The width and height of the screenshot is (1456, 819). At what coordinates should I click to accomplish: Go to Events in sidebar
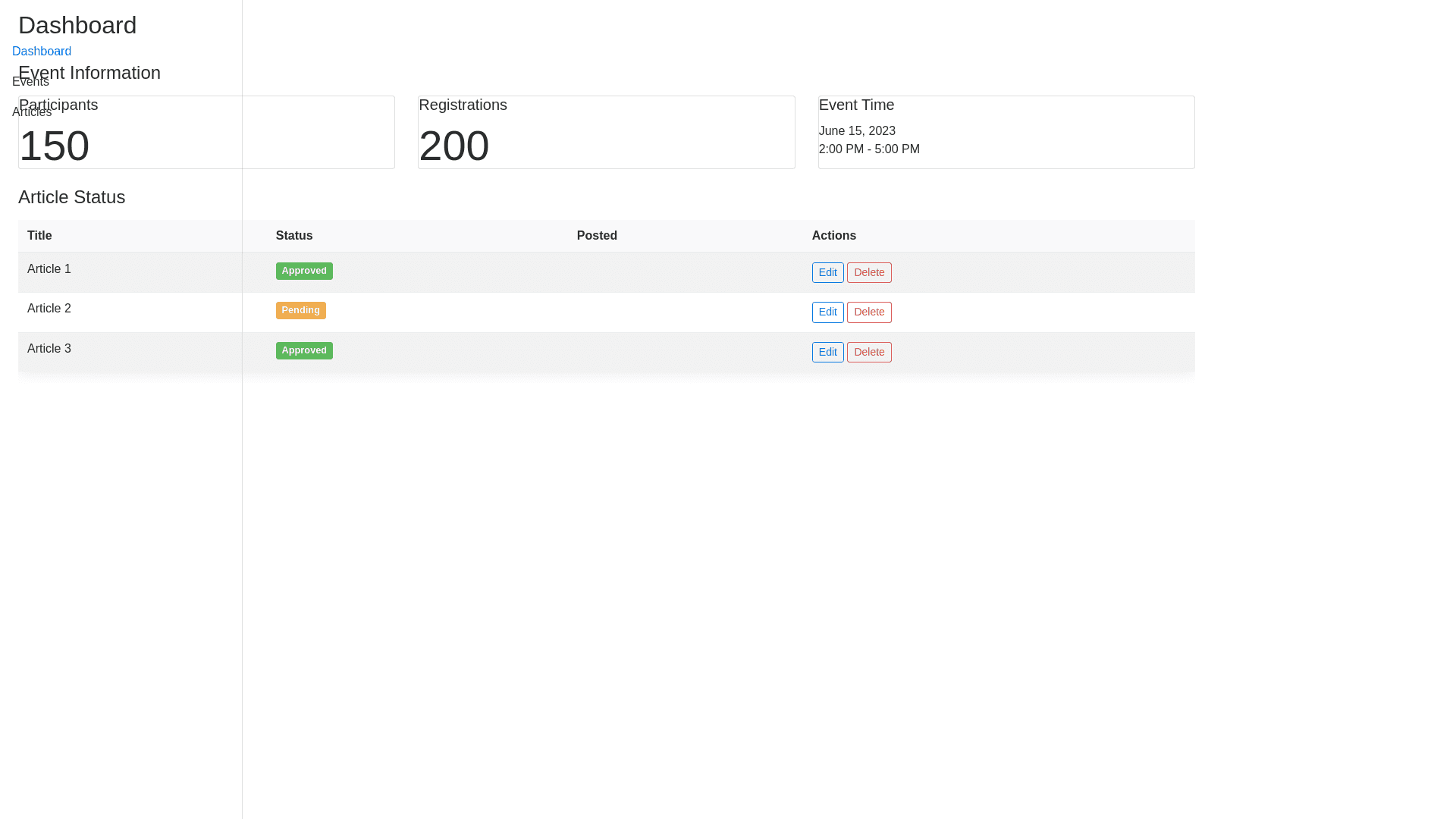[x=30, y=82]
